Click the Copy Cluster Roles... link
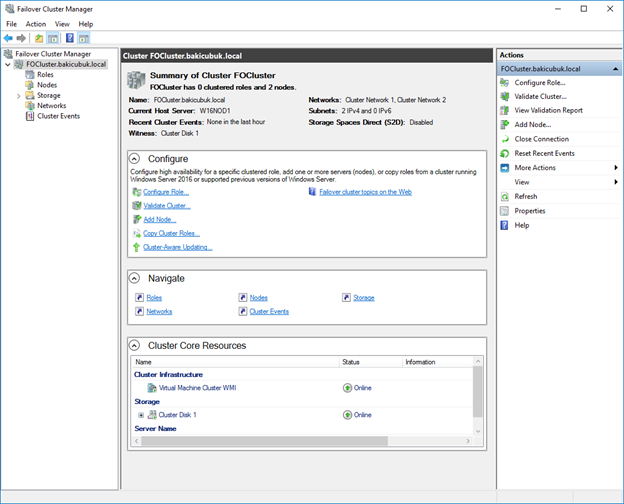 coord(172,233)
